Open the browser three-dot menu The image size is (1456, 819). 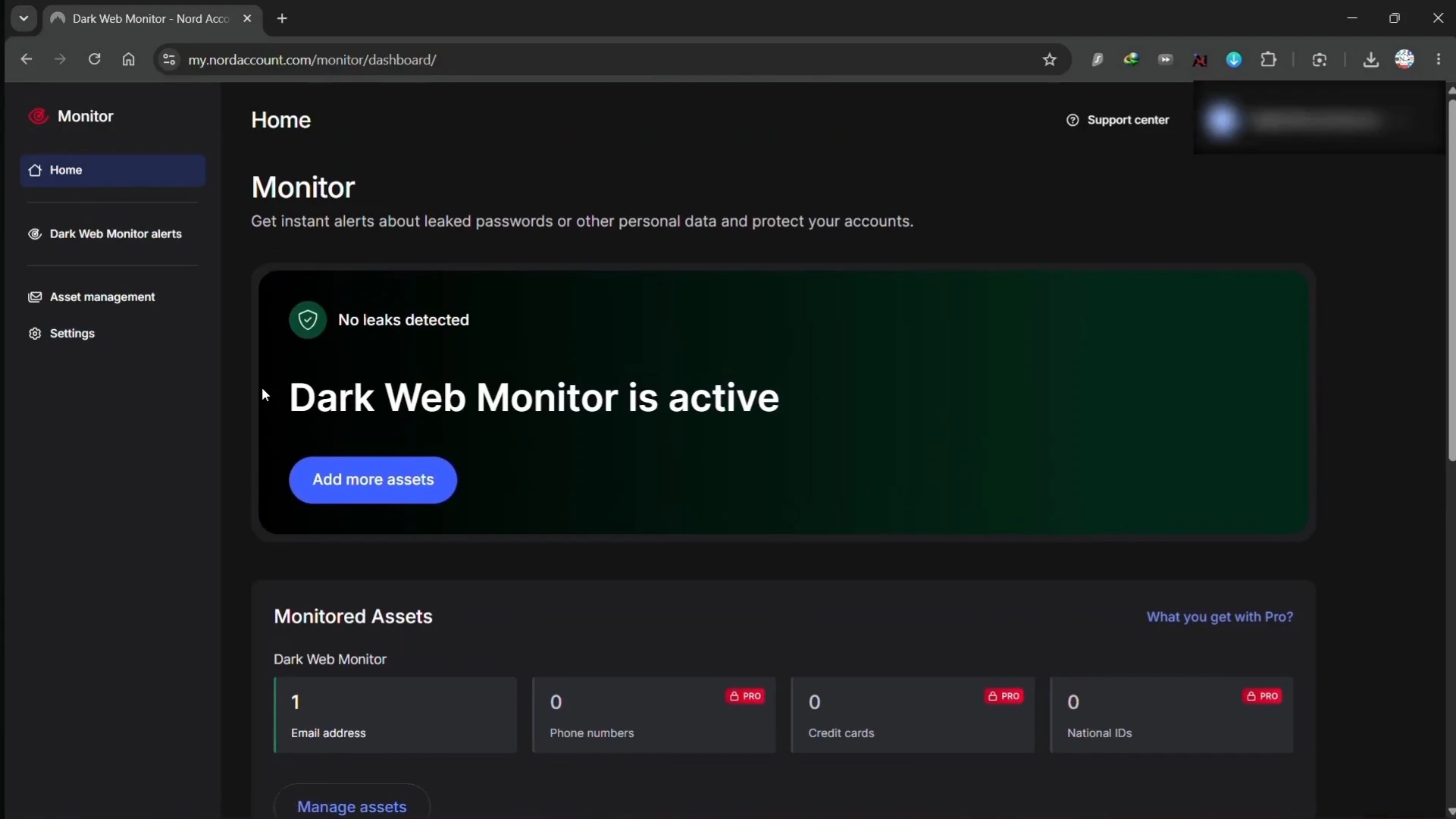(x=1439, y=59)
